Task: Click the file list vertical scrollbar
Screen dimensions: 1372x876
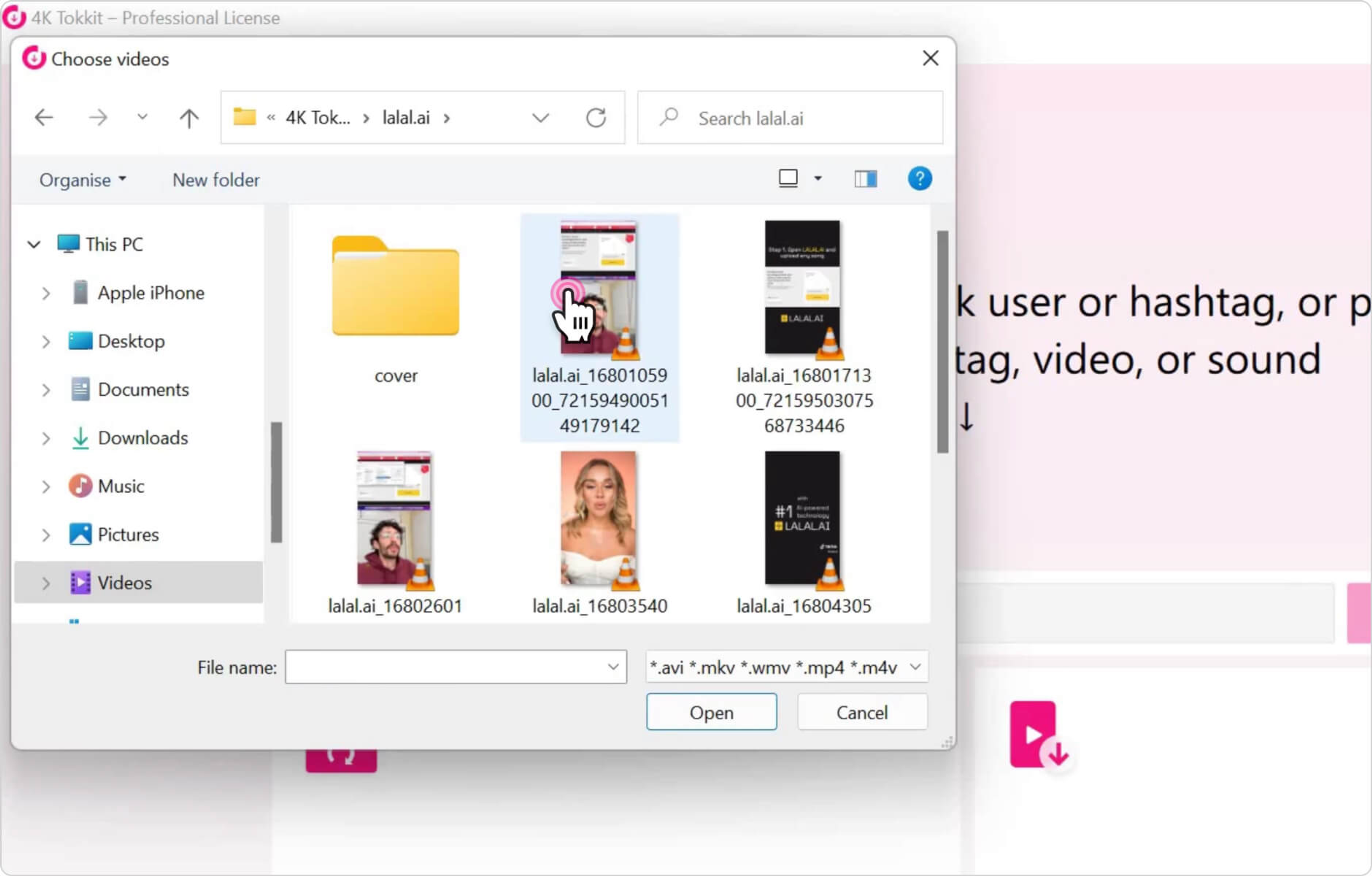Action: 943,342
